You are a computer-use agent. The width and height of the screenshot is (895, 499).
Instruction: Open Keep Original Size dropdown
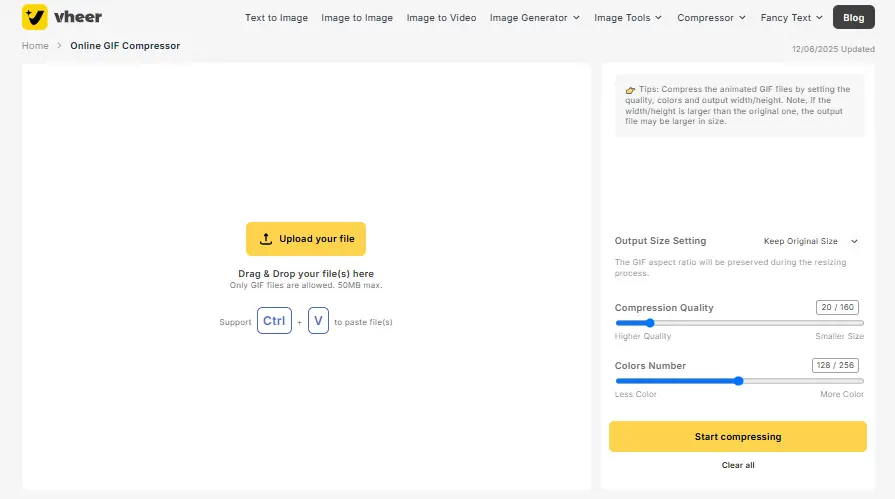coord(811,241)
